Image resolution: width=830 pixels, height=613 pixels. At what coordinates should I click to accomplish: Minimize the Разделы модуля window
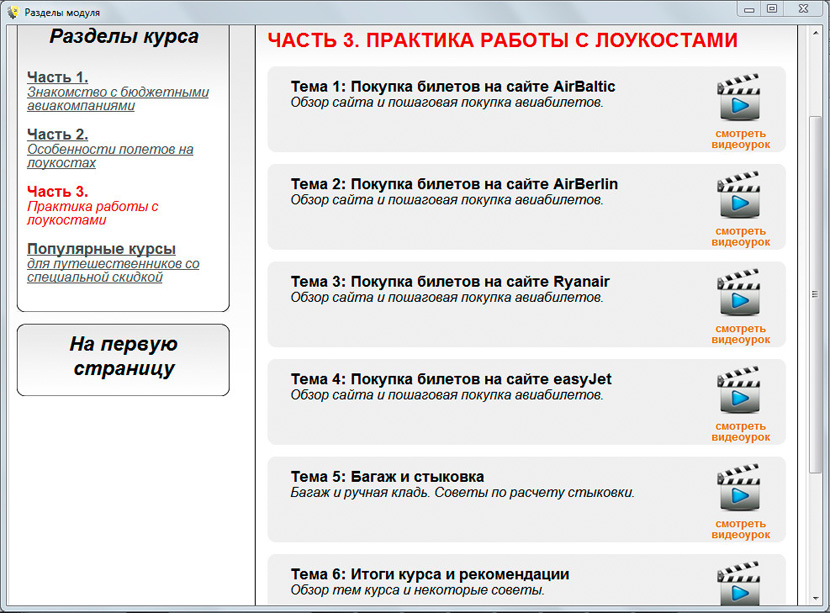click(749, 9)
